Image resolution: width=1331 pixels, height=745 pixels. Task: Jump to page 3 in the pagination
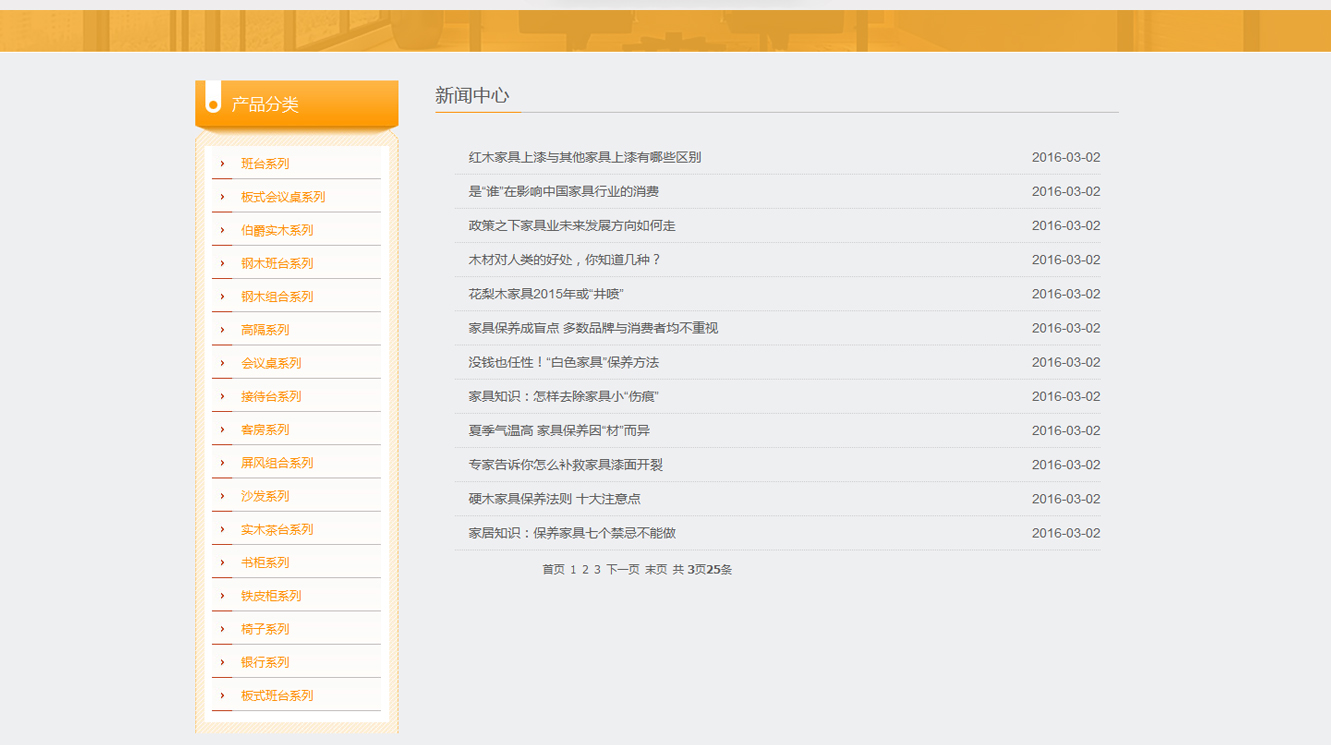click(x=597, y=570)
